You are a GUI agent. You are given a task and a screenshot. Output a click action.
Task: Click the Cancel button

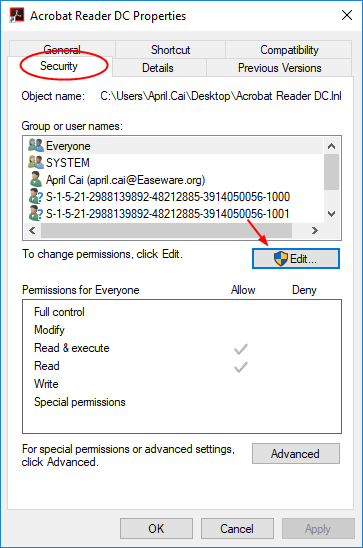point(237,528)
